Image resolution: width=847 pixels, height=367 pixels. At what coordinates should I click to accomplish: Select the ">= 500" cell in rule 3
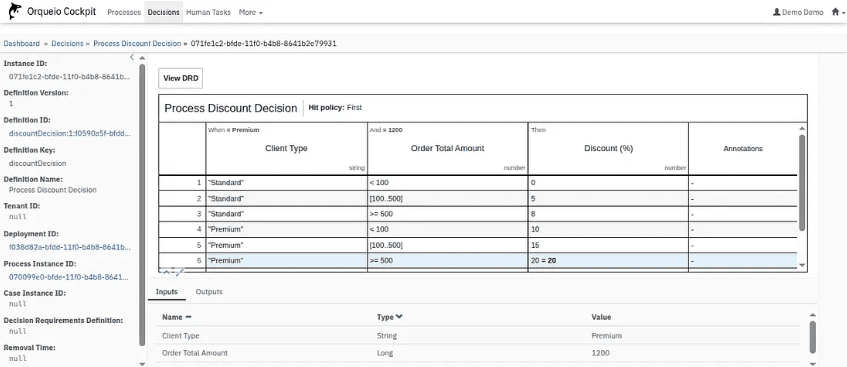coord(447,214)
